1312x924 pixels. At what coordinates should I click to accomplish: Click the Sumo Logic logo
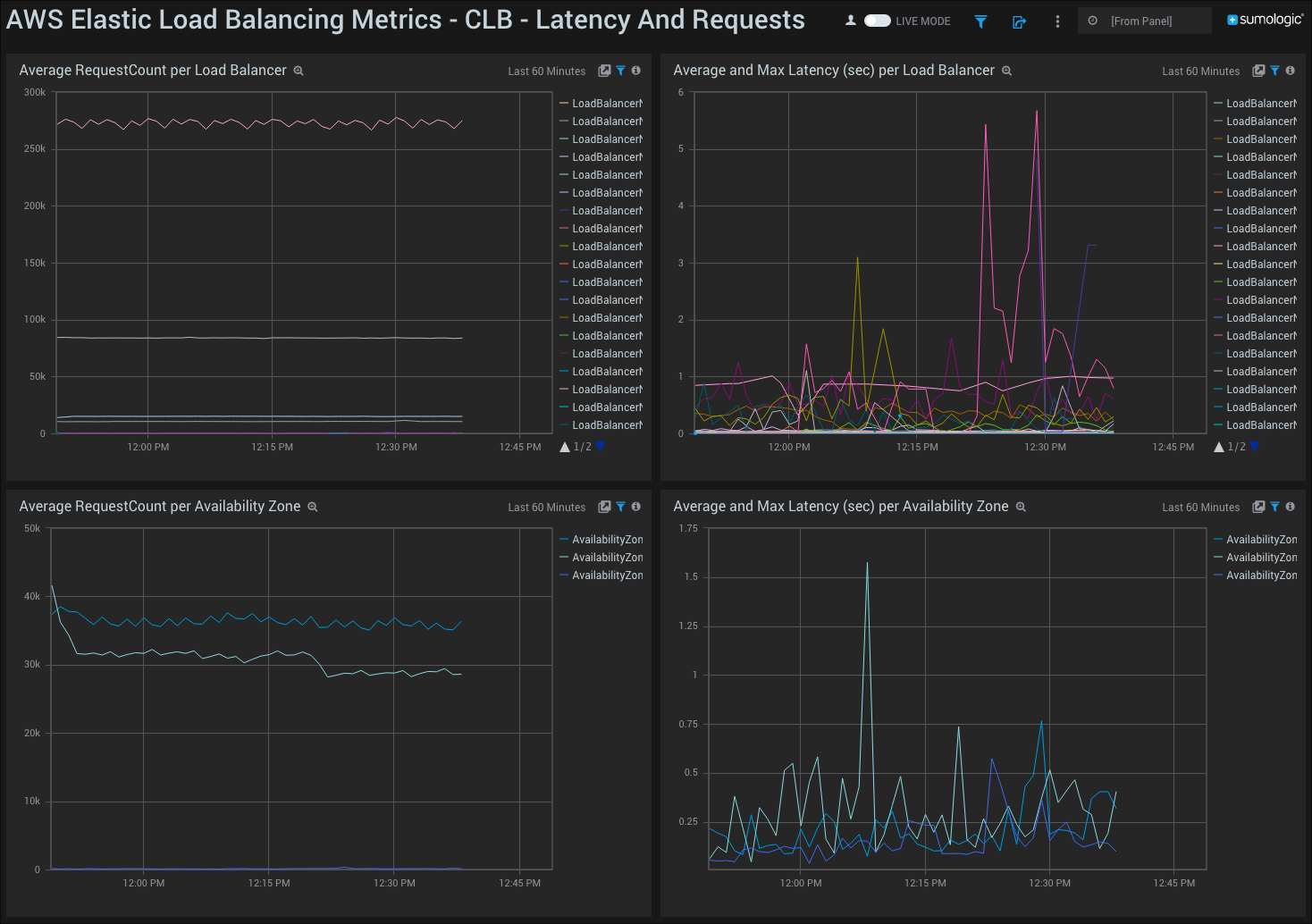click(x=1264, y=19)
